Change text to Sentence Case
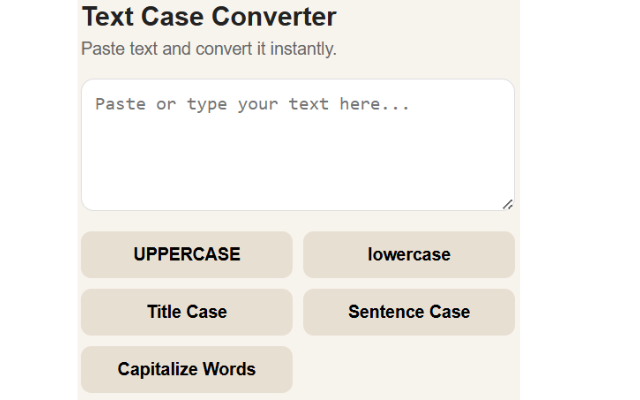640x400 pixels. (409, 312)
